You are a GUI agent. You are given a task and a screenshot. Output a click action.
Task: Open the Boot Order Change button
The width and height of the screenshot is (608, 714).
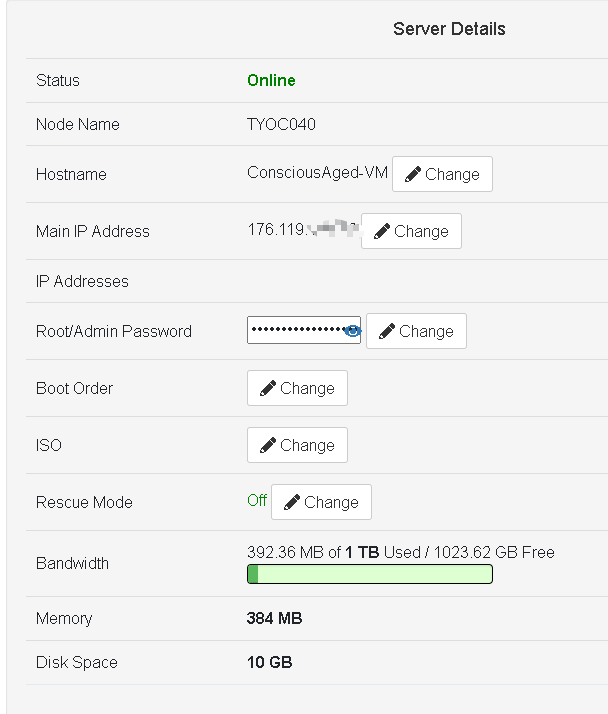tap(297, 388)
